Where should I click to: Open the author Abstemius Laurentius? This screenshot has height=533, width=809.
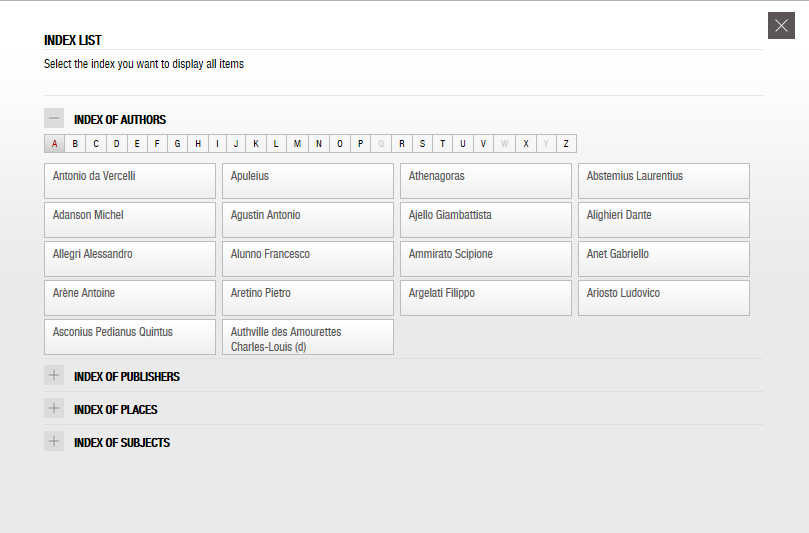(664, 181)
